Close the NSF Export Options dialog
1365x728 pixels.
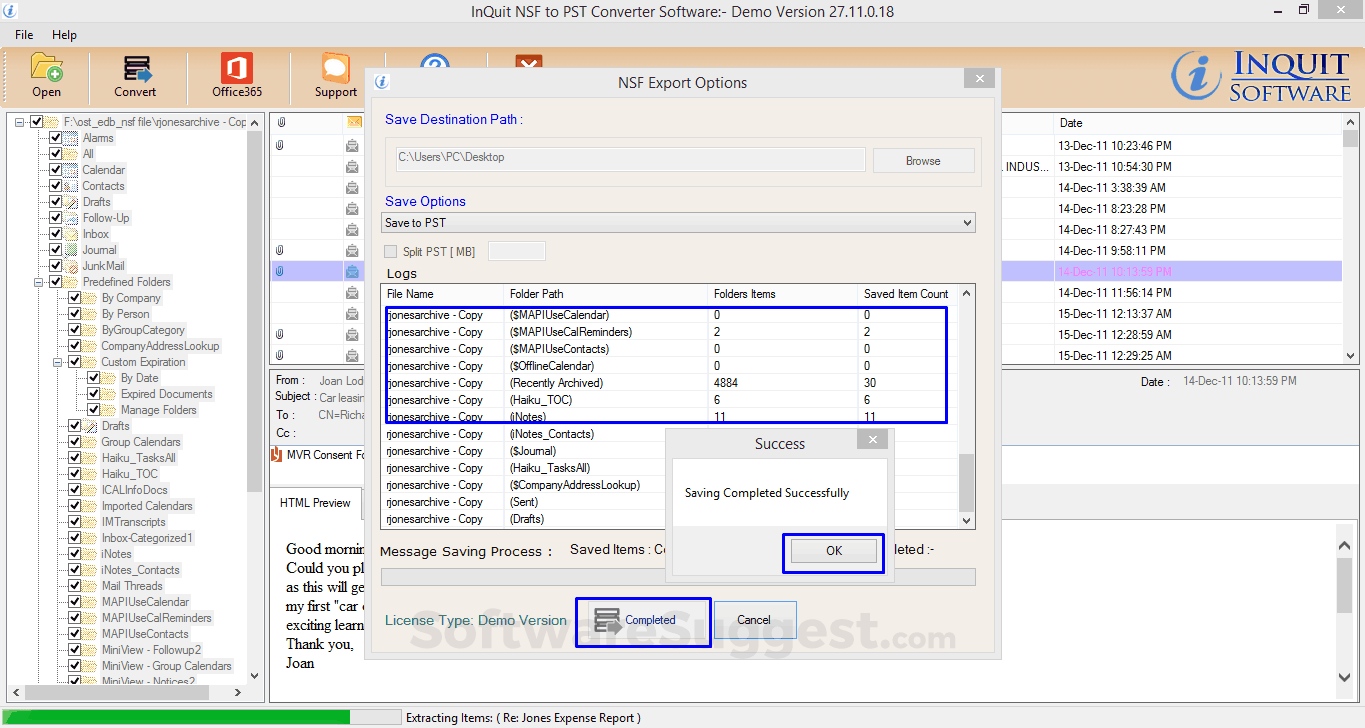[x=980, y=79]
